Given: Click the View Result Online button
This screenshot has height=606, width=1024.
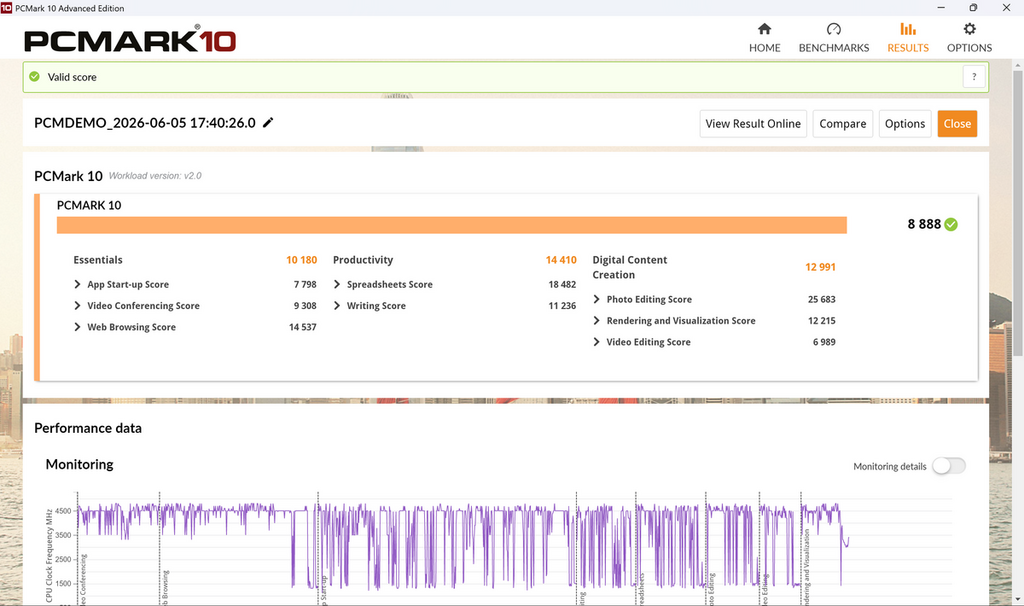Looking at the screenshot, I should coord(753,123).
